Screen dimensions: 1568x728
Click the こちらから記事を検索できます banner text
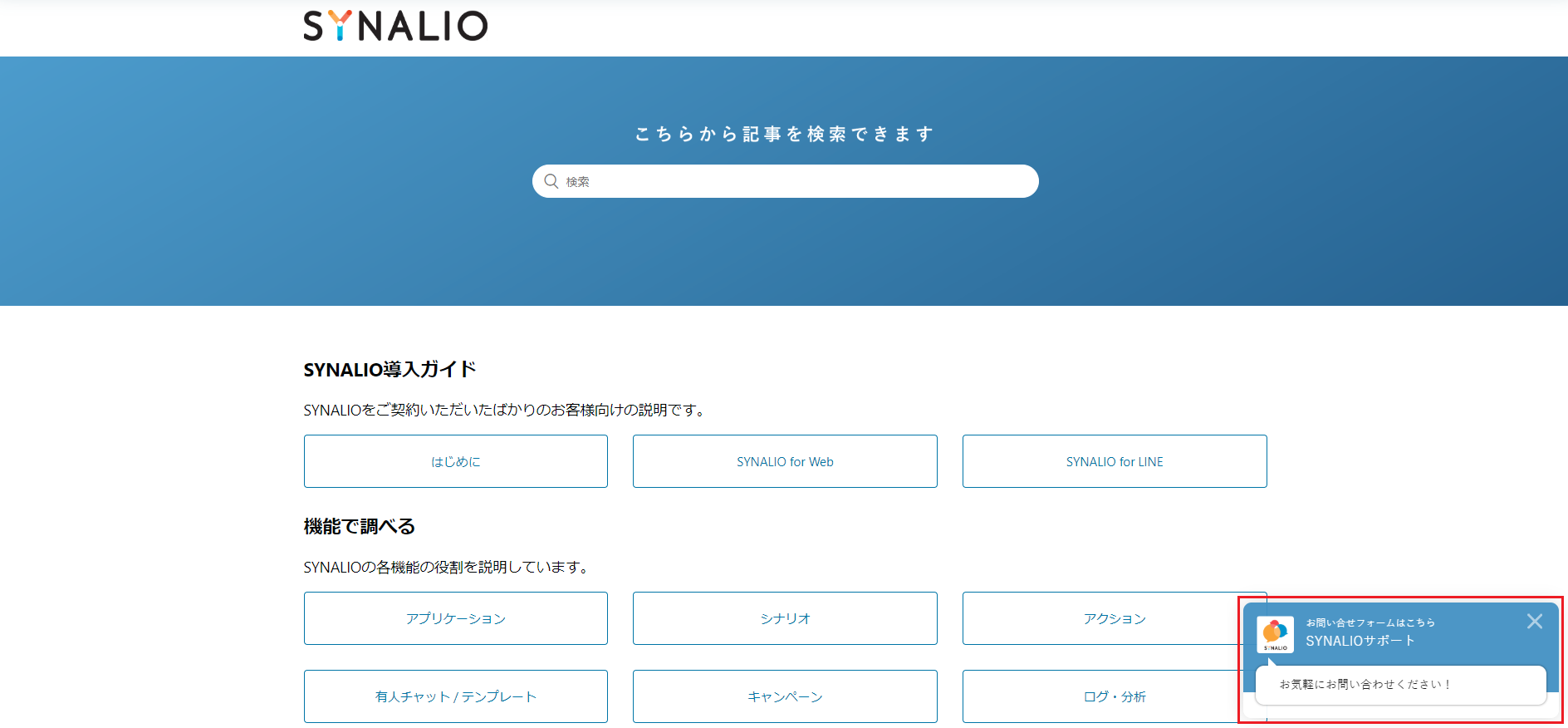tap(785, 134)
